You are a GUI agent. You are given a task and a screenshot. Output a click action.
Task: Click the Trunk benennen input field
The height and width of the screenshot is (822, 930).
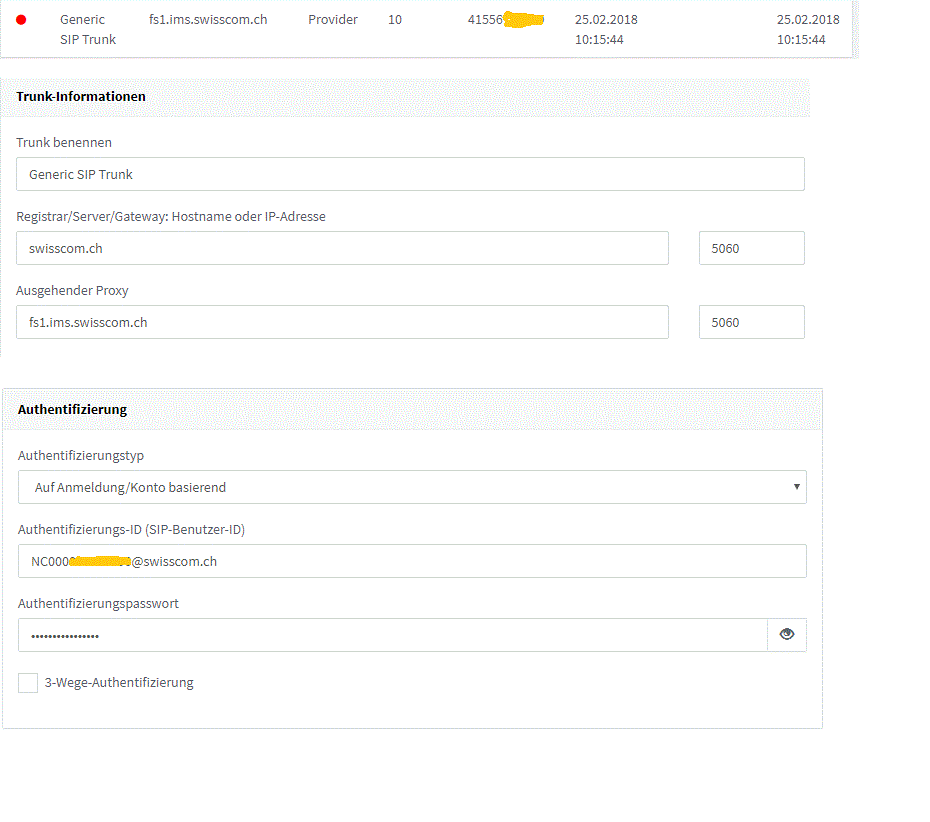pyautogui.click(x=410, y=174)
